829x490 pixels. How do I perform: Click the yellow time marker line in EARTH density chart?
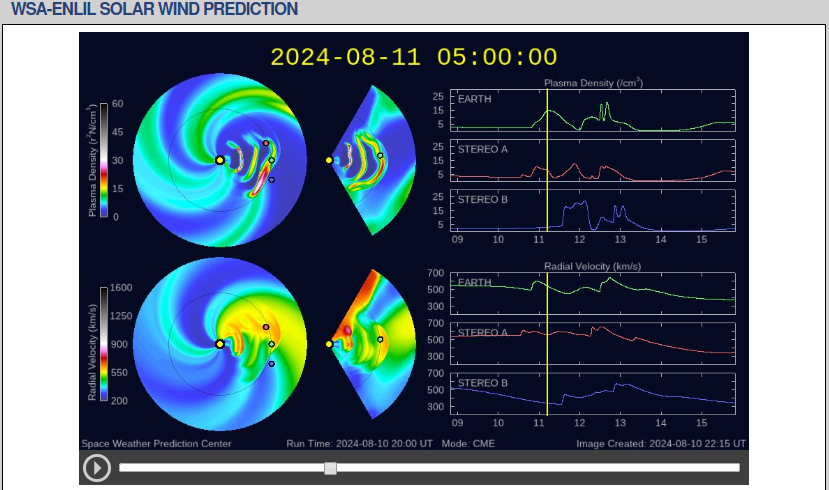[547, 110]
